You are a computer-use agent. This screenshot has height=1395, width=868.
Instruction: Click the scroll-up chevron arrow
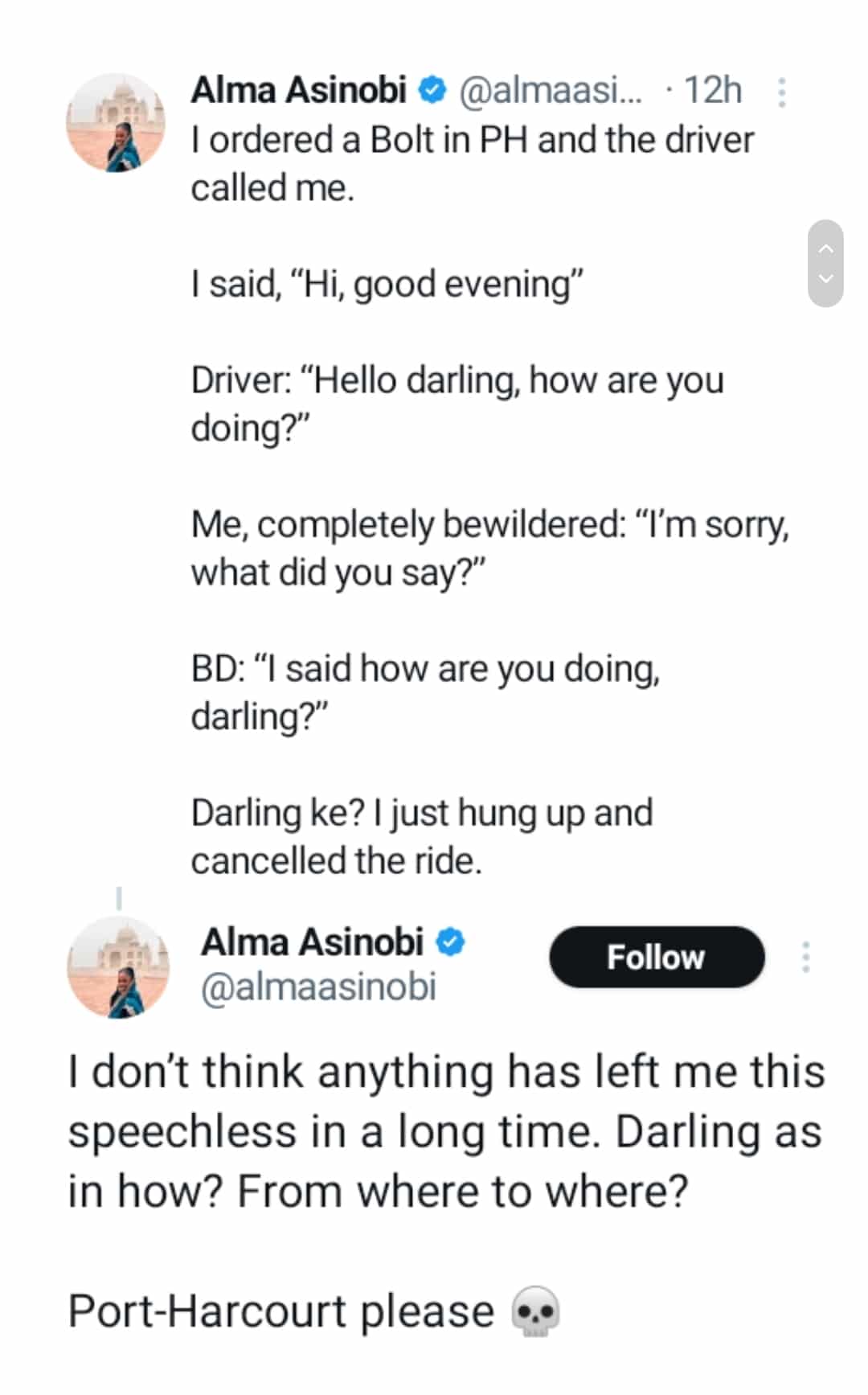point(825,248)
